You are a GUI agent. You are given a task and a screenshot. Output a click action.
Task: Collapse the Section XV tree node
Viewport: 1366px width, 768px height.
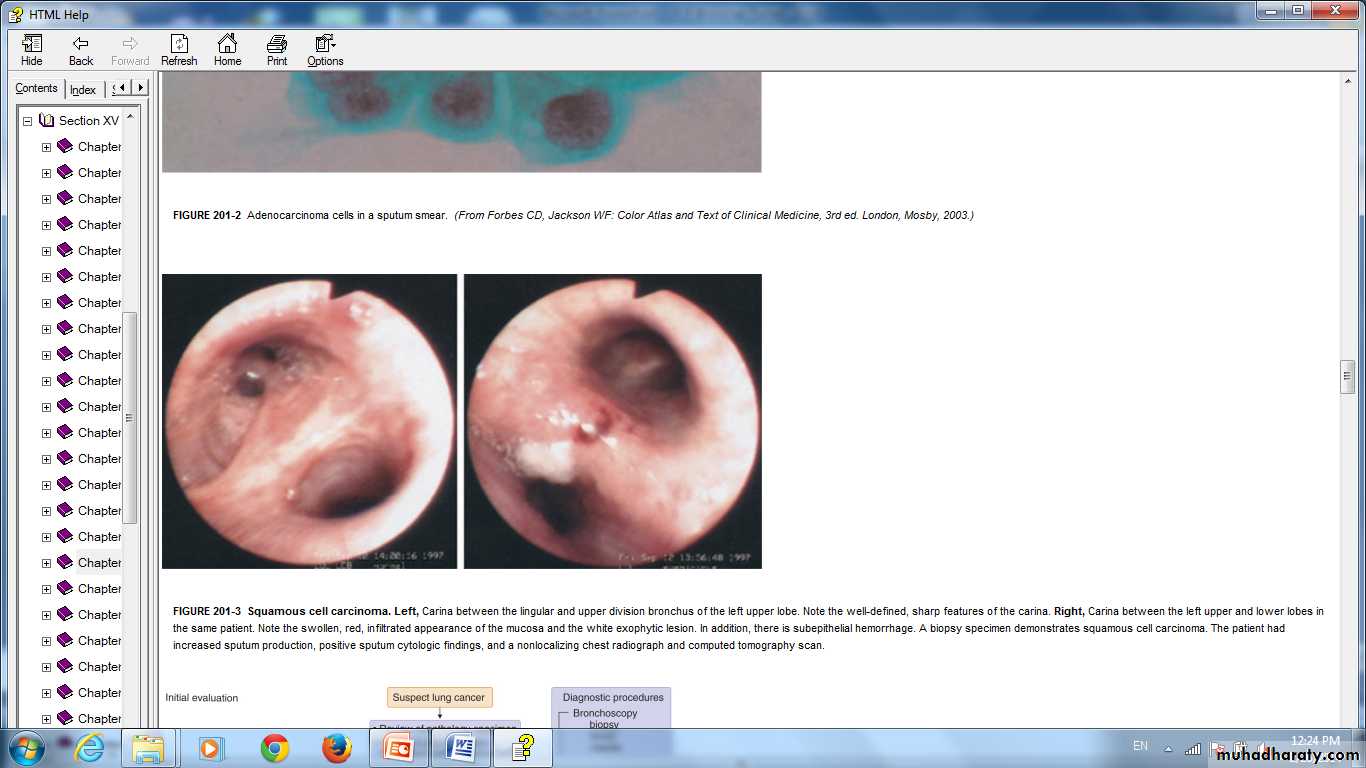(x=28, y=121)
